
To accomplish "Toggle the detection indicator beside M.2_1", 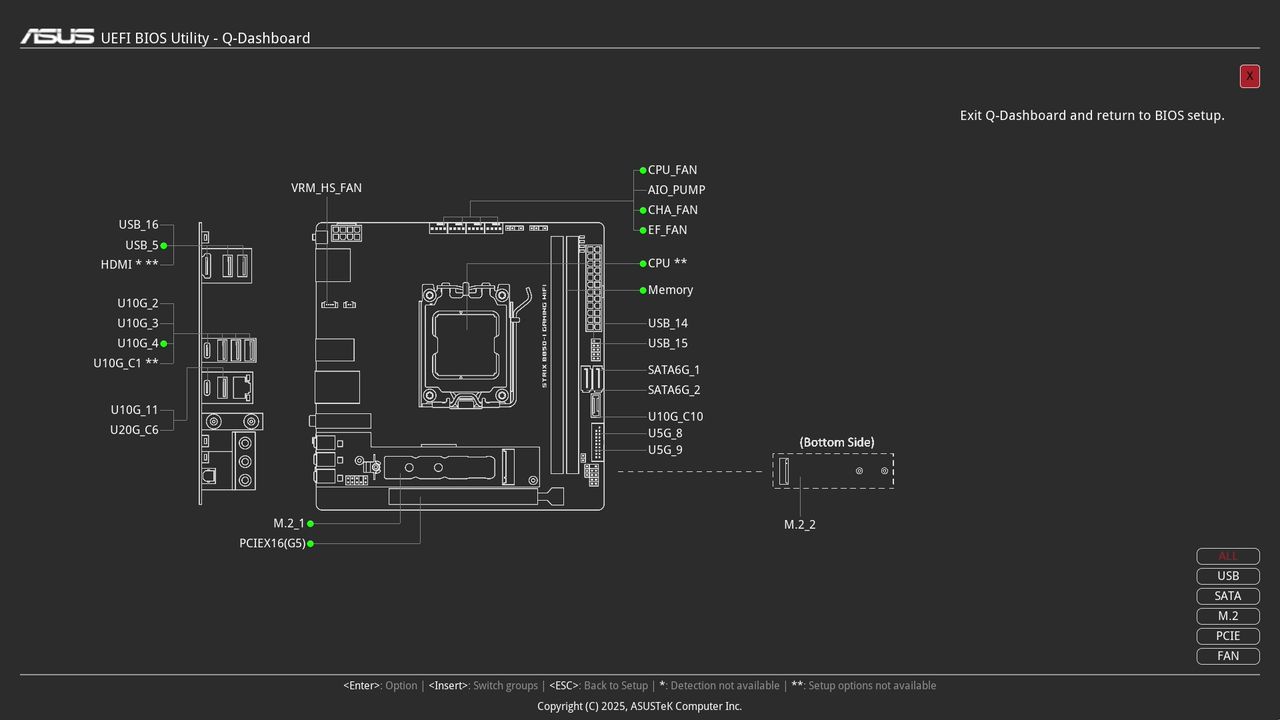I will click(x=309, y=523).
